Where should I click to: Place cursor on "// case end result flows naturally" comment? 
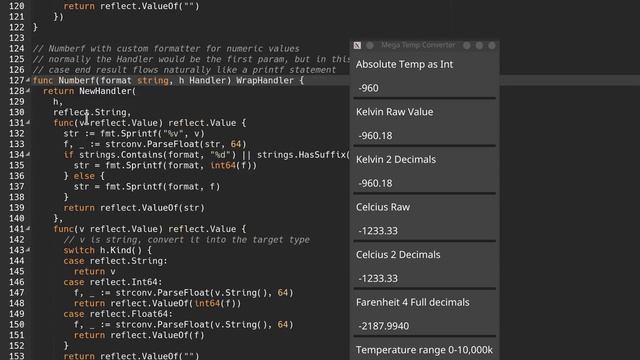pos(184,70)
